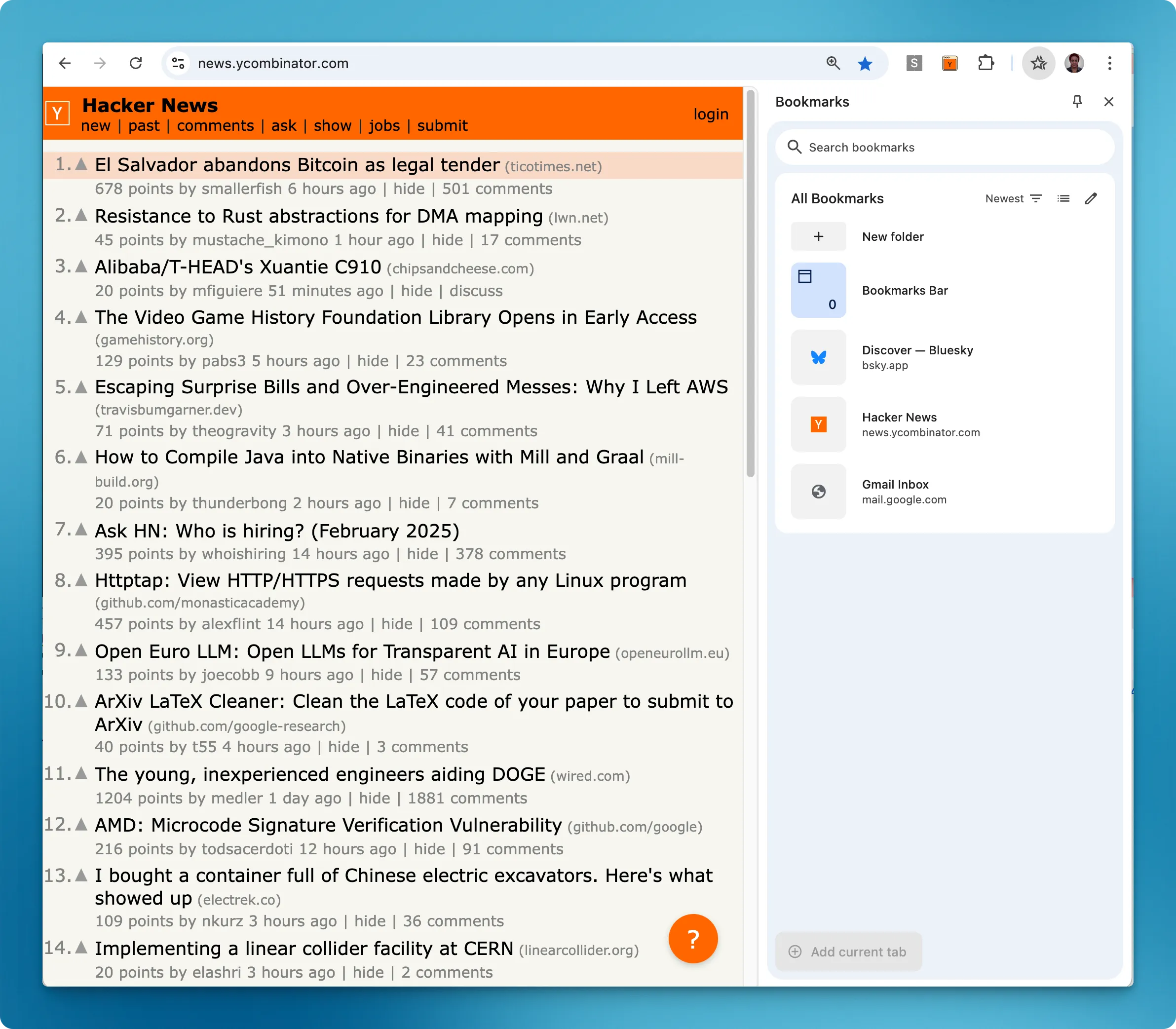The image size is (1176, 1029).
Task: Click the browser back arrow
Action: [x=65, y=63]
